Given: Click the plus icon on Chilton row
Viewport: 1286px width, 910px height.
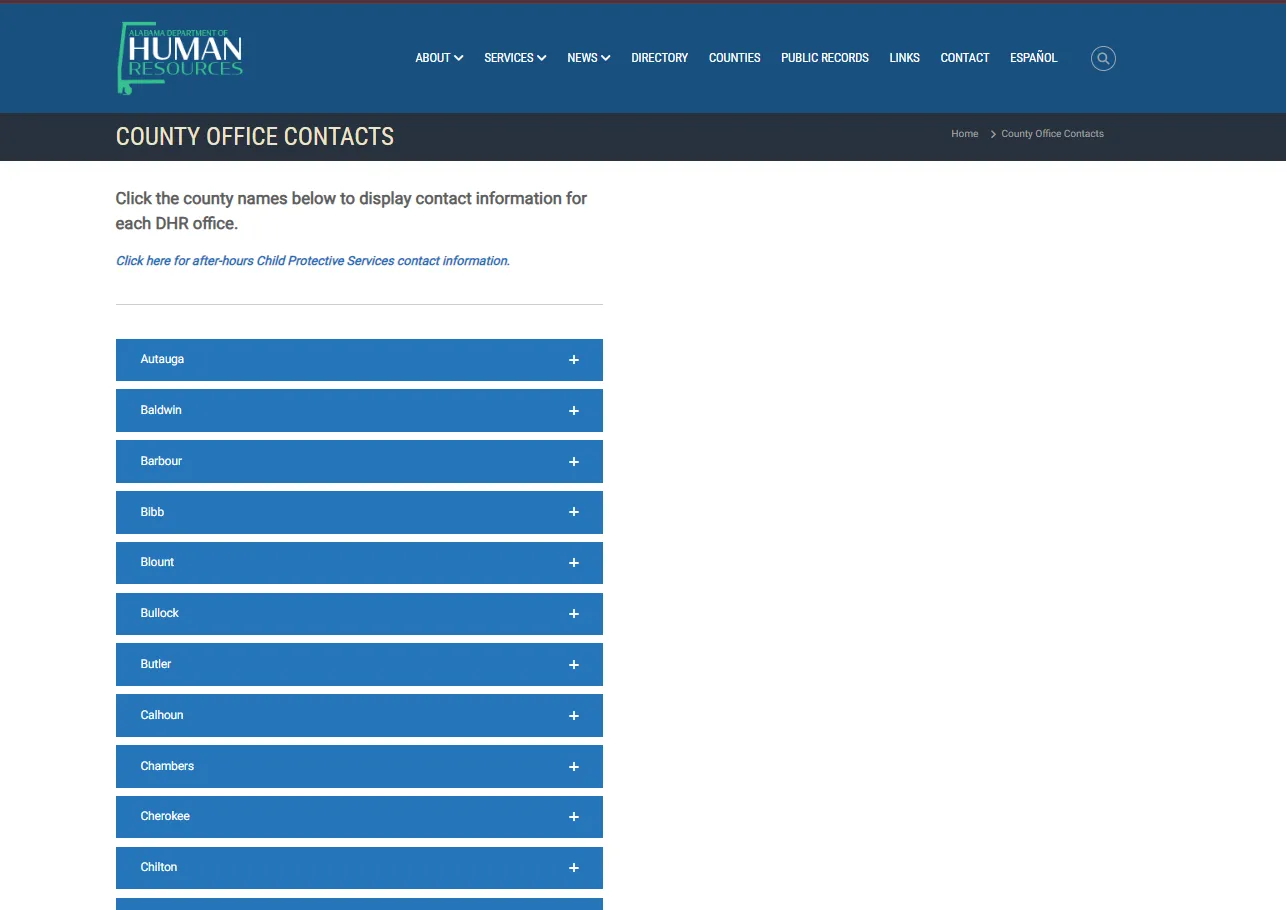Looking at the screenshot, I should coord(574,868).
